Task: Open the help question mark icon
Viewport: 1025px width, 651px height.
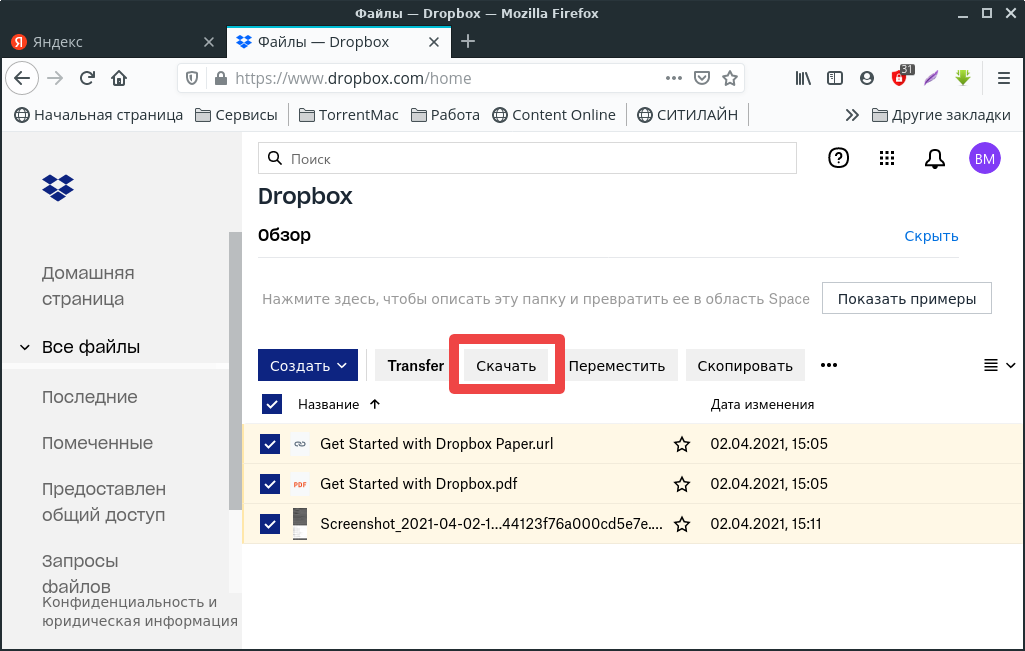Action: (x=839, y=158)
